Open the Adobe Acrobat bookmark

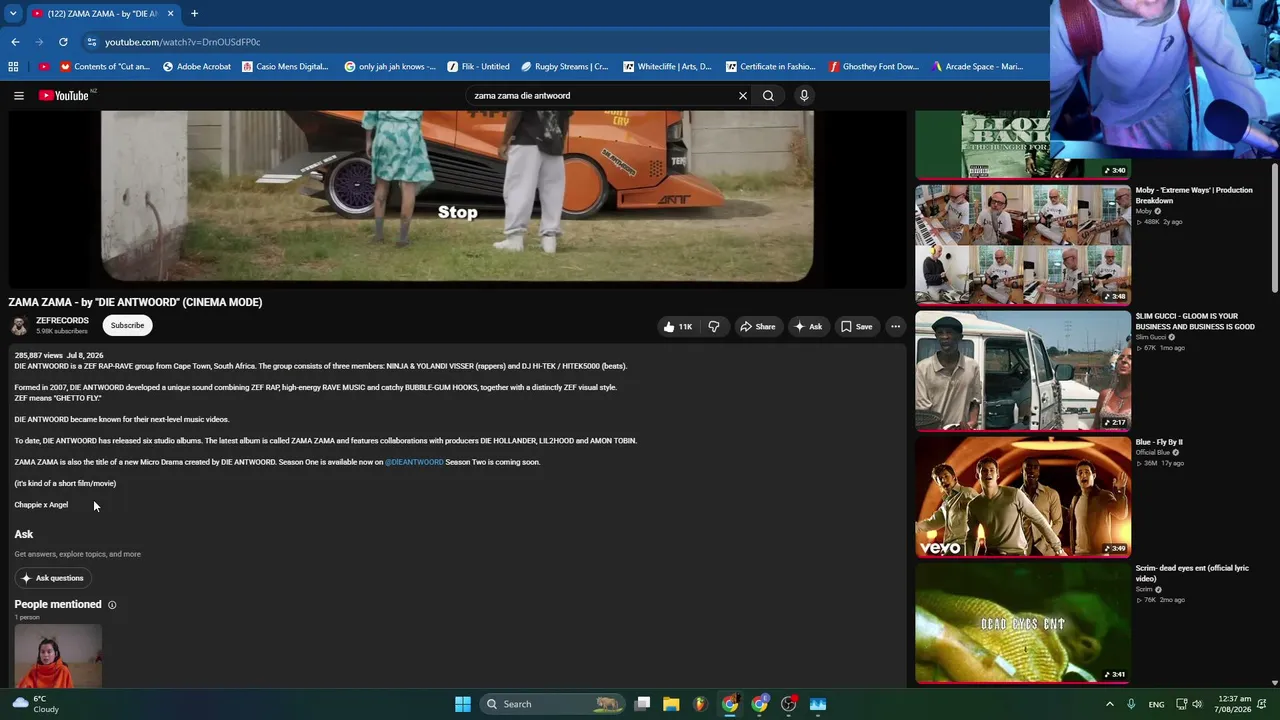(197, 67)
